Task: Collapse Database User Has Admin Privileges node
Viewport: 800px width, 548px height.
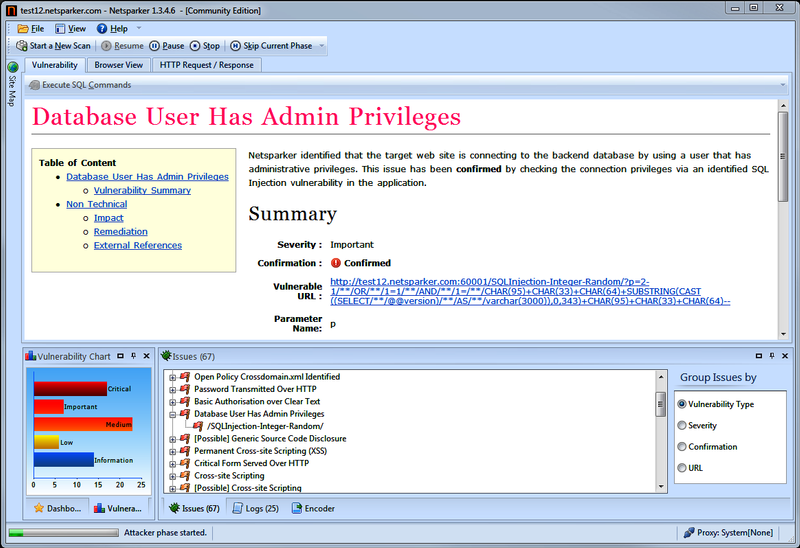Action: [172, 414]
